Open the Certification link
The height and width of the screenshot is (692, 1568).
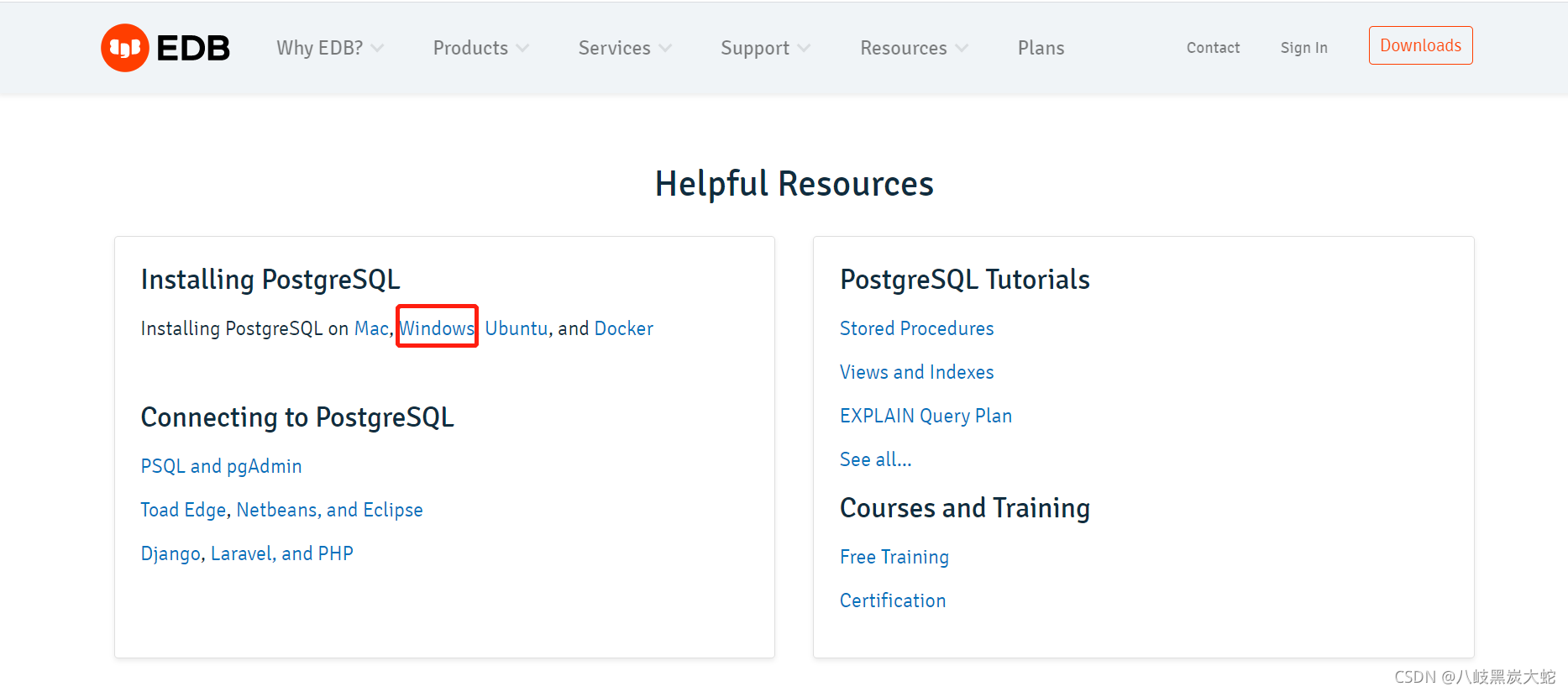coord(893,600)
